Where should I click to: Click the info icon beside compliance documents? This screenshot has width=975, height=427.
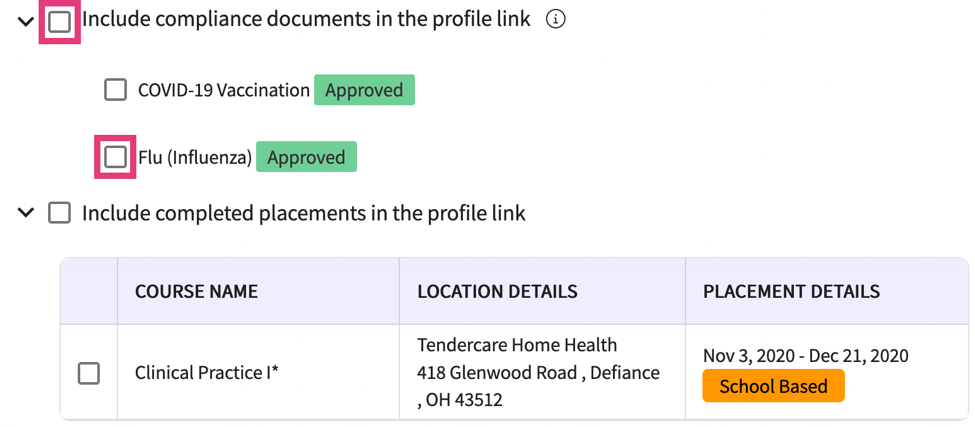(556, 19)
